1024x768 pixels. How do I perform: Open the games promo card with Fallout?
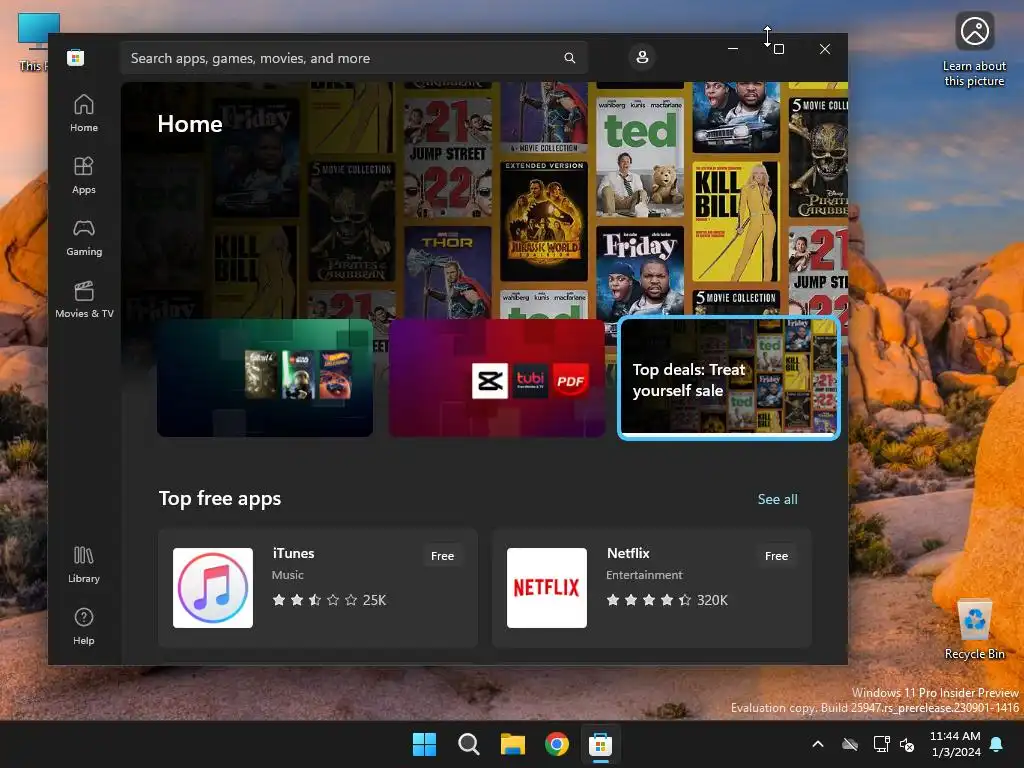coord(265,377)
